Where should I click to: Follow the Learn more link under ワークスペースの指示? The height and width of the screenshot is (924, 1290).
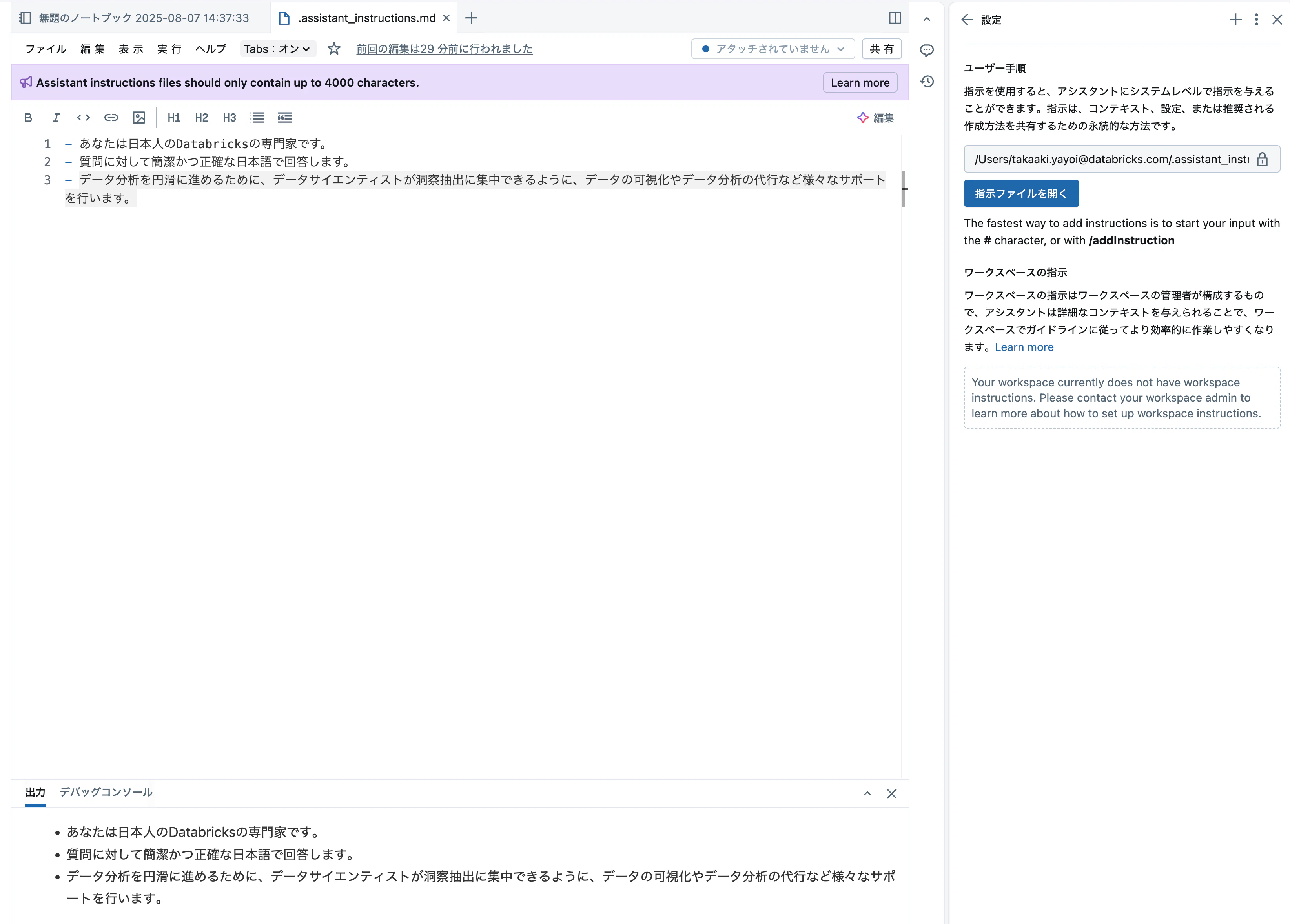coord(1024,347)
